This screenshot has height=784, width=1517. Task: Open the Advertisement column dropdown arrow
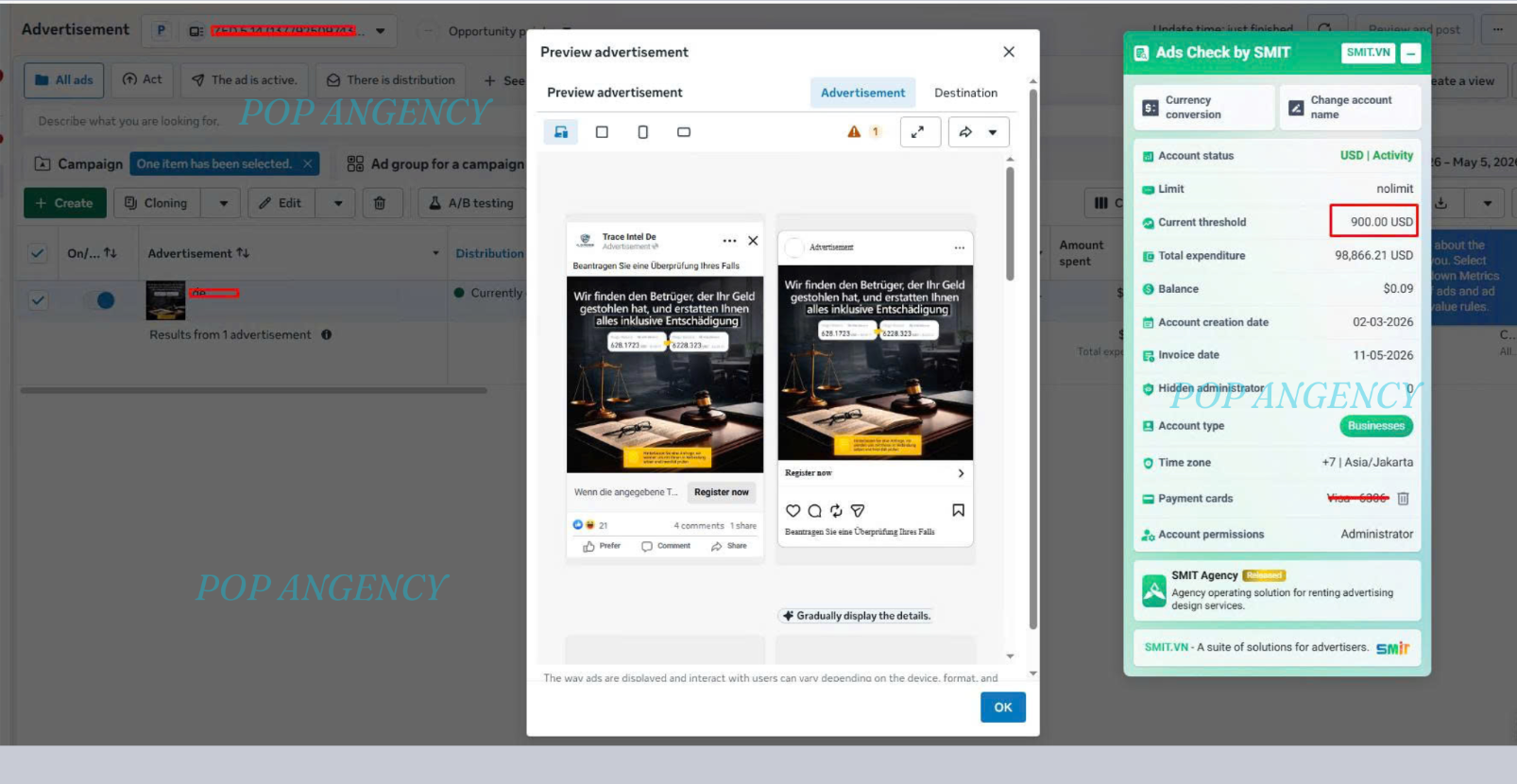pos(435,253)
